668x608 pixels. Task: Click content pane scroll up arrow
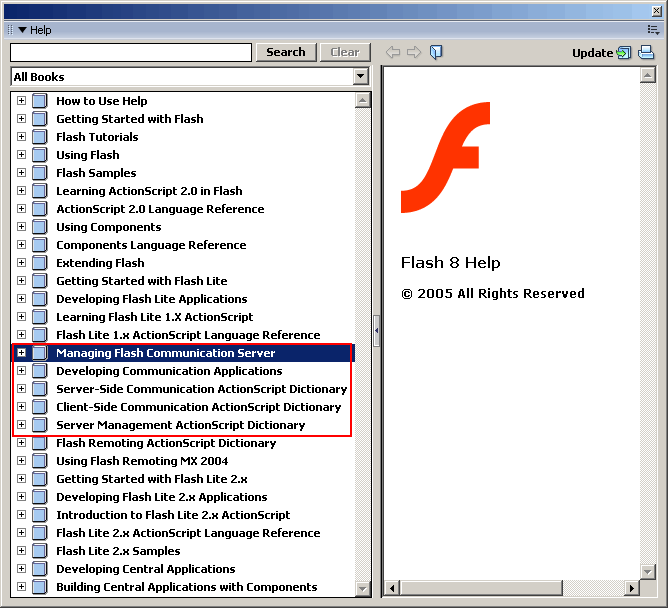click(648, 76)
